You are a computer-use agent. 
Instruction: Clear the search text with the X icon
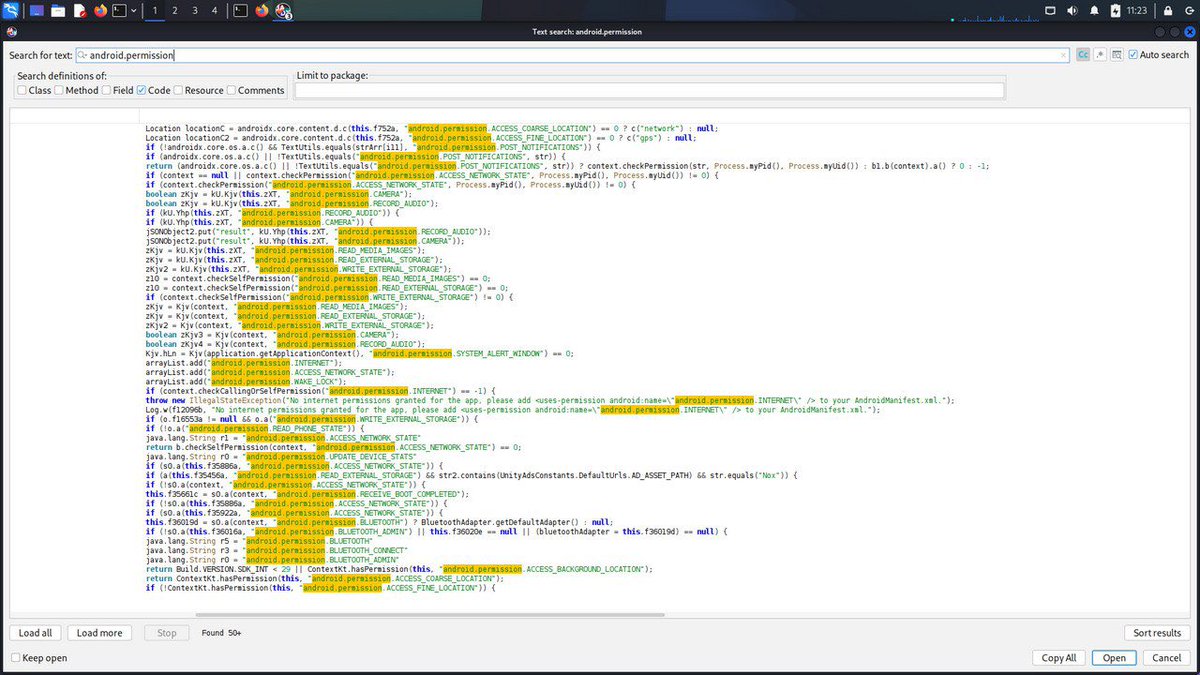pos(1063,55)
